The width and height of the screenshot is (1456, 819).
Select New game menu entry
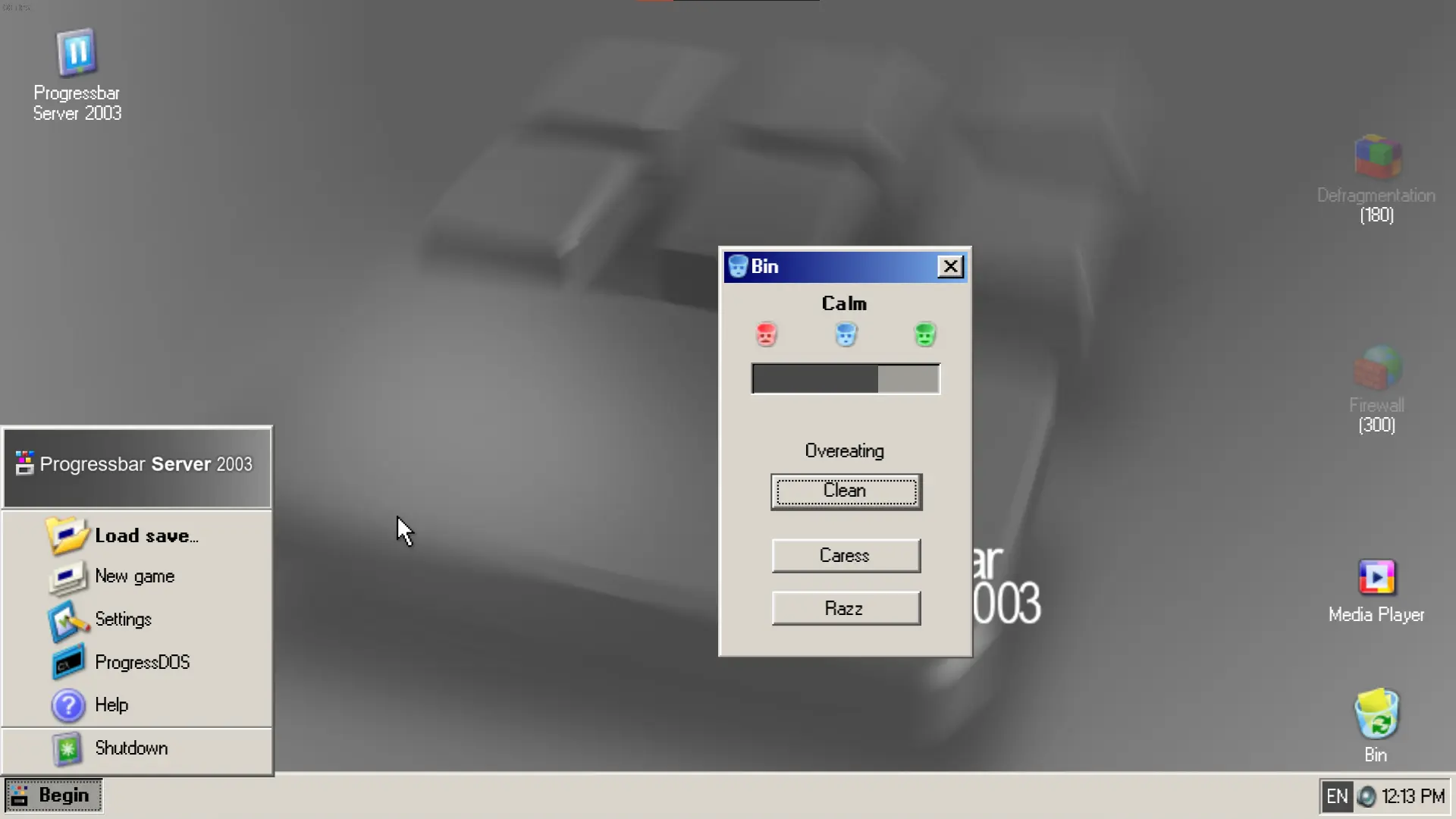click(137, 577)
